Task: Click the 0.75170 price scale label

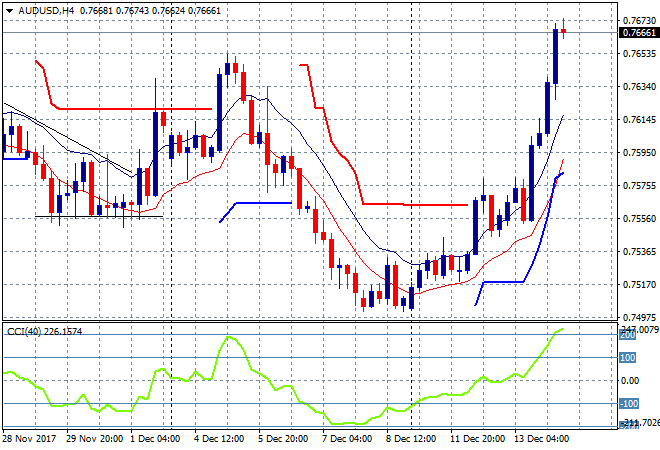Action: pyautogui.click(x=639, y=285)
